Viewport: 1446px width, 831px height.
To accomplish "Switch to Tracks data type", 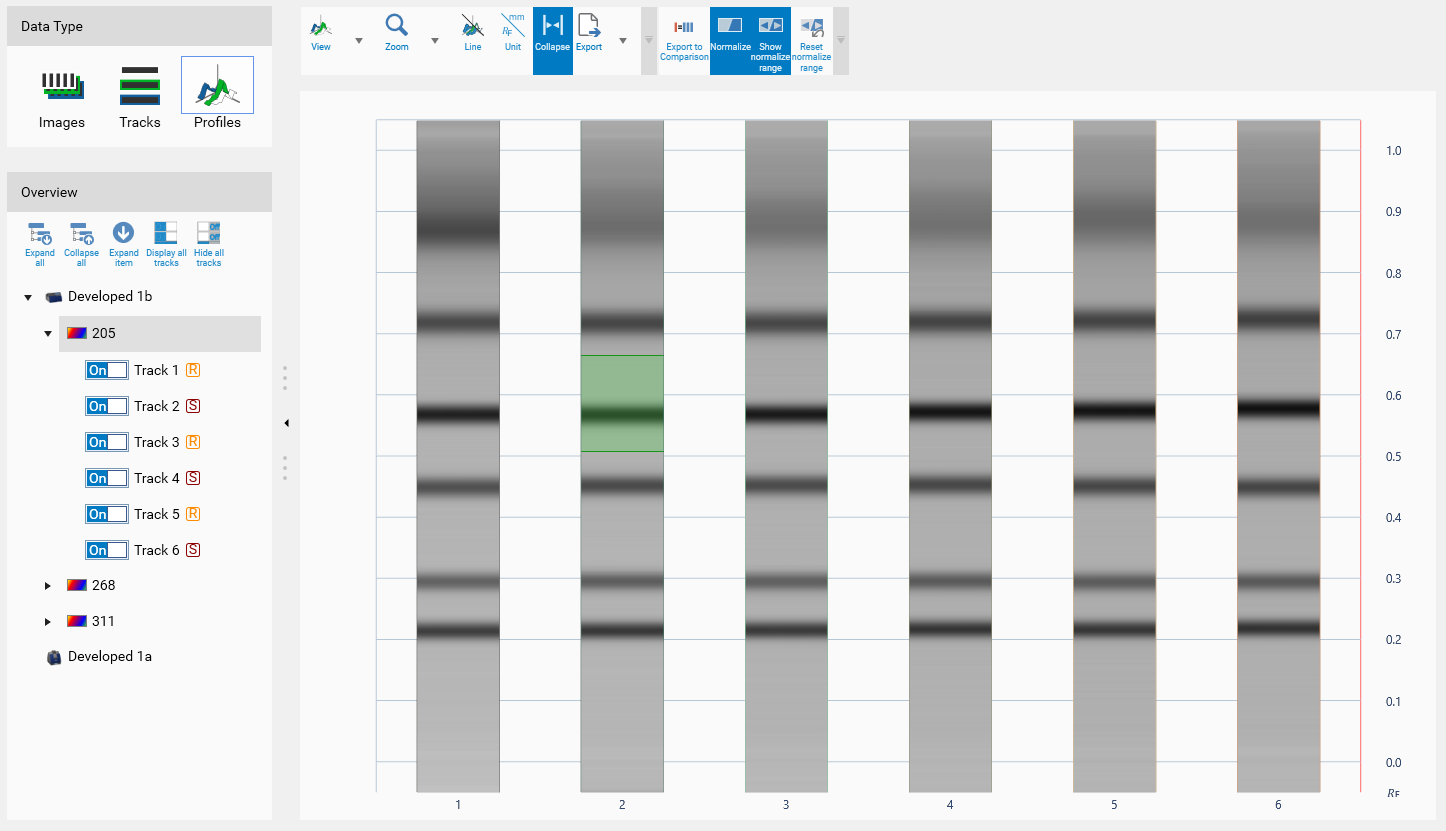I will click(x=140, y=95).
